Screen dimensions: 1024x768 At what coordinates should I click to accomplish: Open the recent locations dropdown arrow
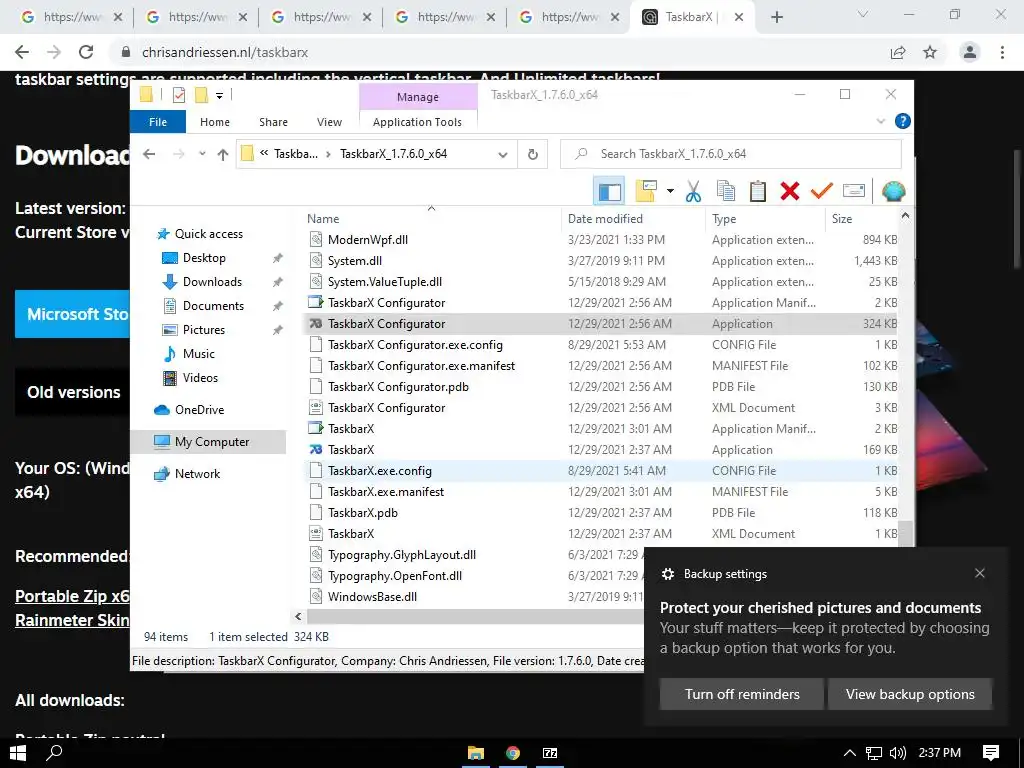pyautogui.click(x=202, y=154)
